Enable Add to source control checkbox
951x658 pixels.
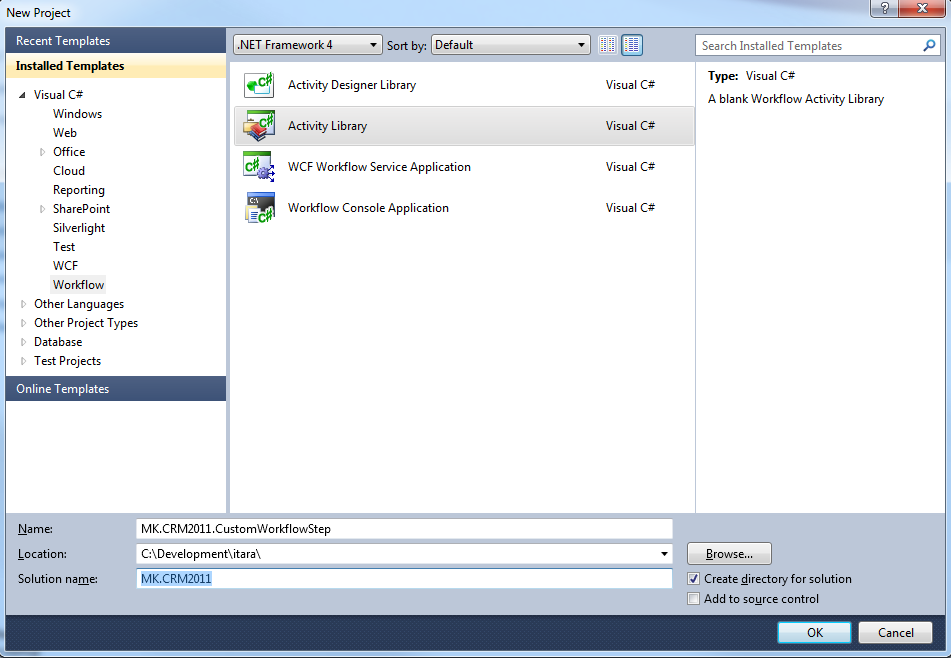coord(693,599)
